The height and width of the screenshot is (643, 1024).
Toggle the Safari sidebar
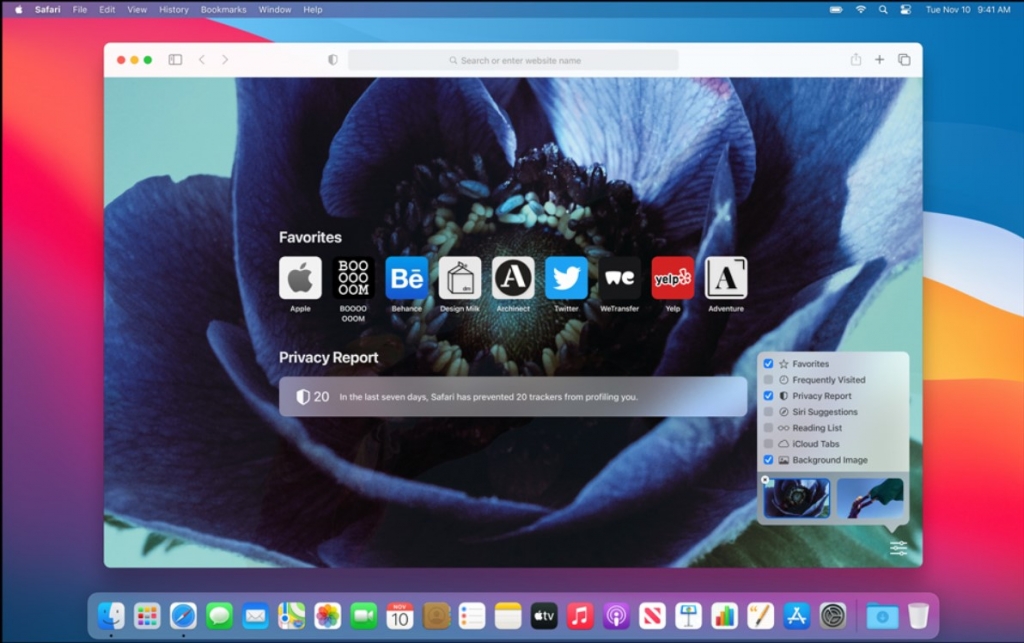tap(175, 59)
